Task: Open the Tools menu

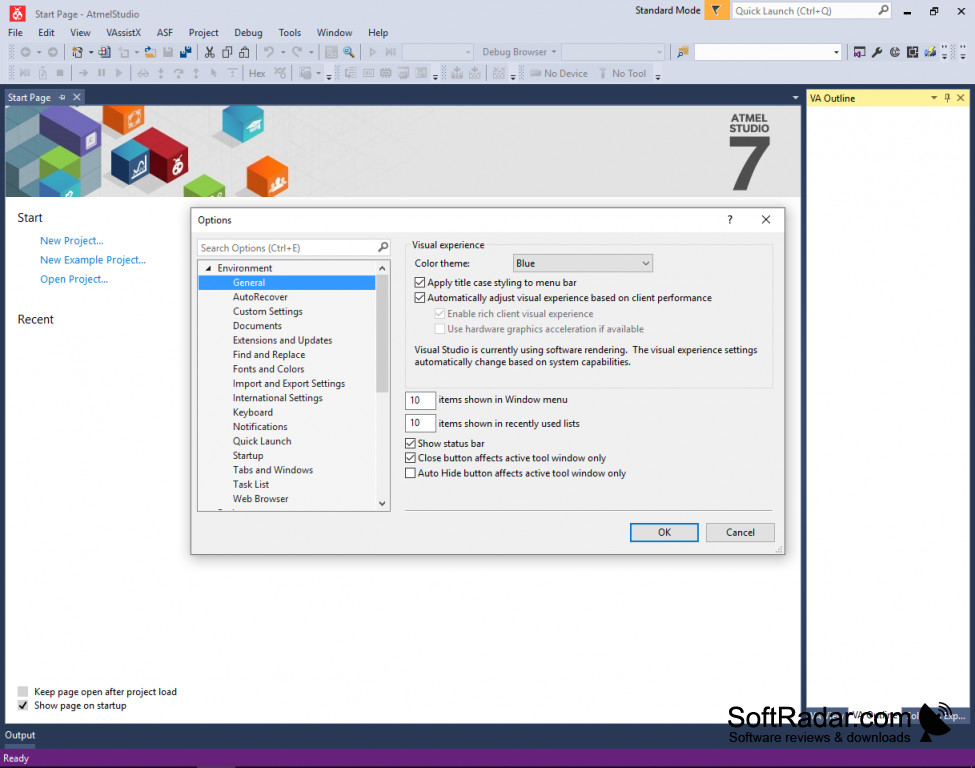Action: (x=289, y=32)
